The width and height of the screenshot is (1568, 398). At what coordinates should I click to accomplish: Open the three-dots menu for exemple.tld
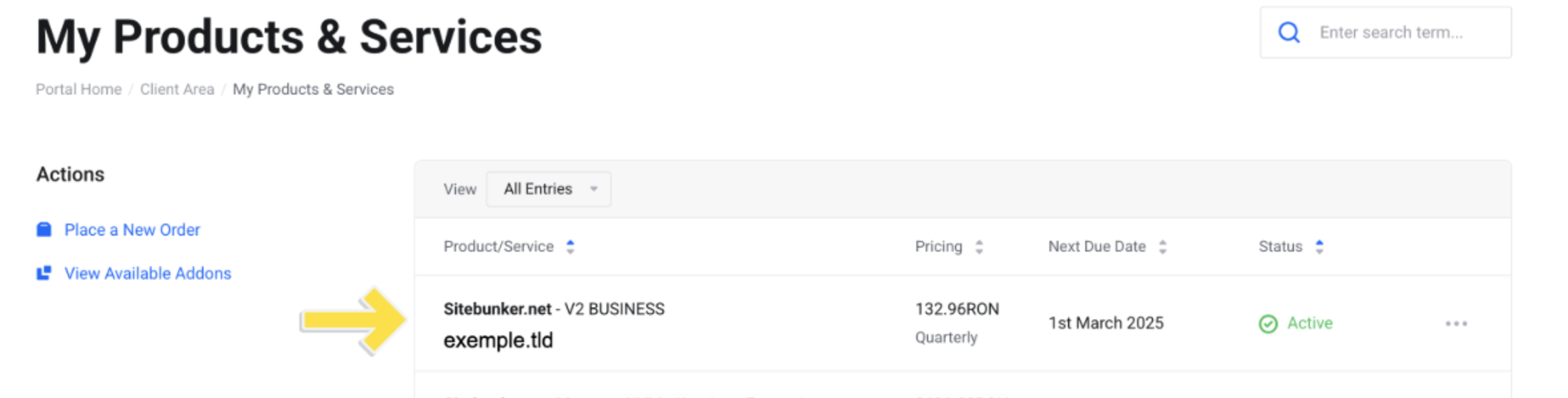pyautogui.click(x=1456, y=323)
